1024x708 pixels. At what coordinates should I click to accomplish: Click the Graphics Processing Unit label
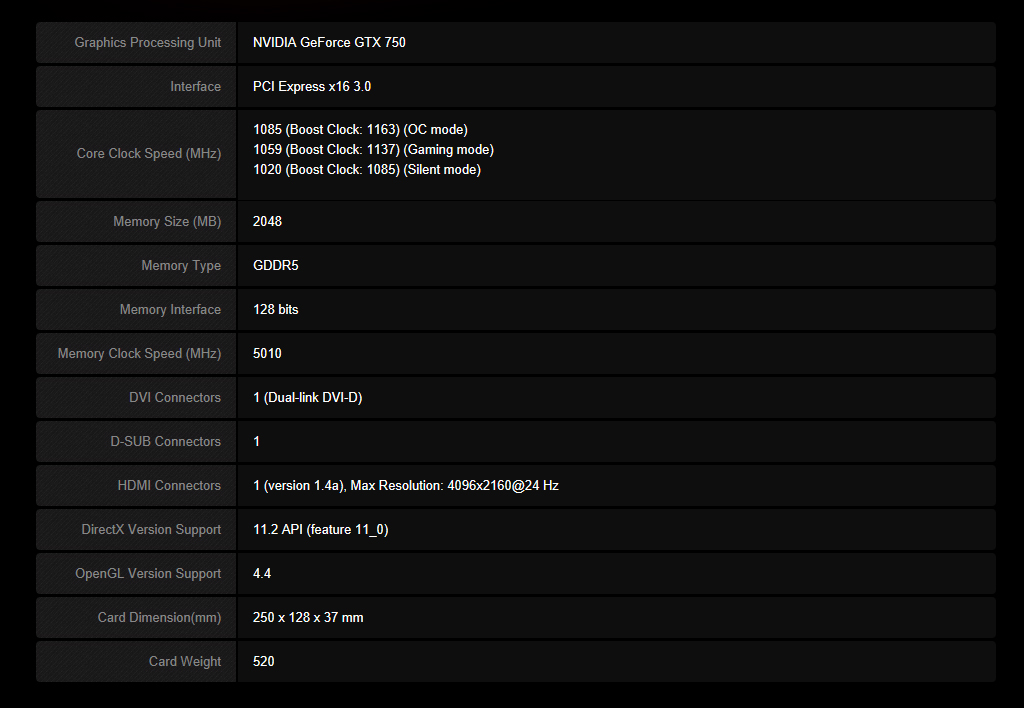click(147, 42)
